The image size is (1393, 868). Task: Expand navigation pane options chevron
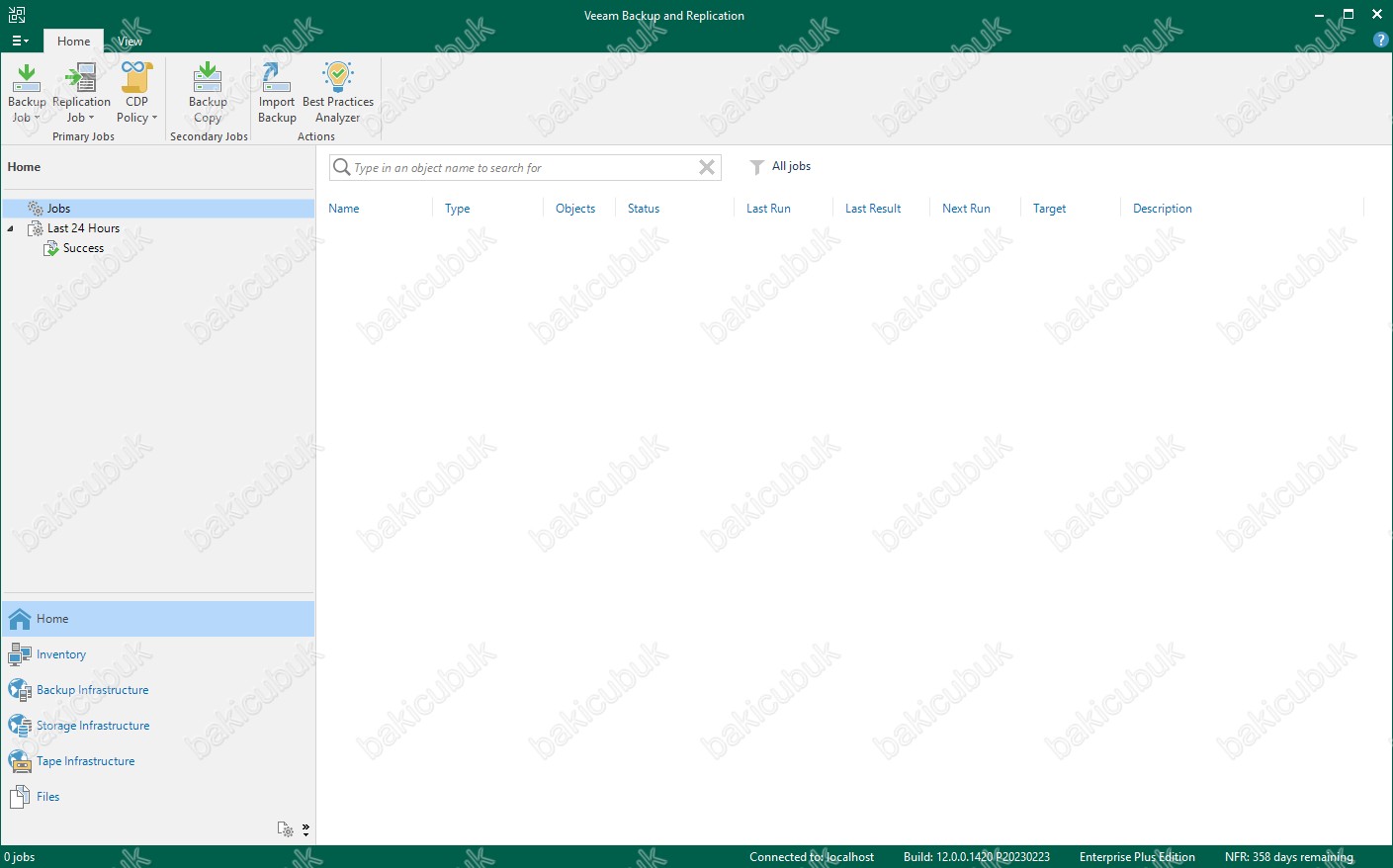[x=305, y=829]
